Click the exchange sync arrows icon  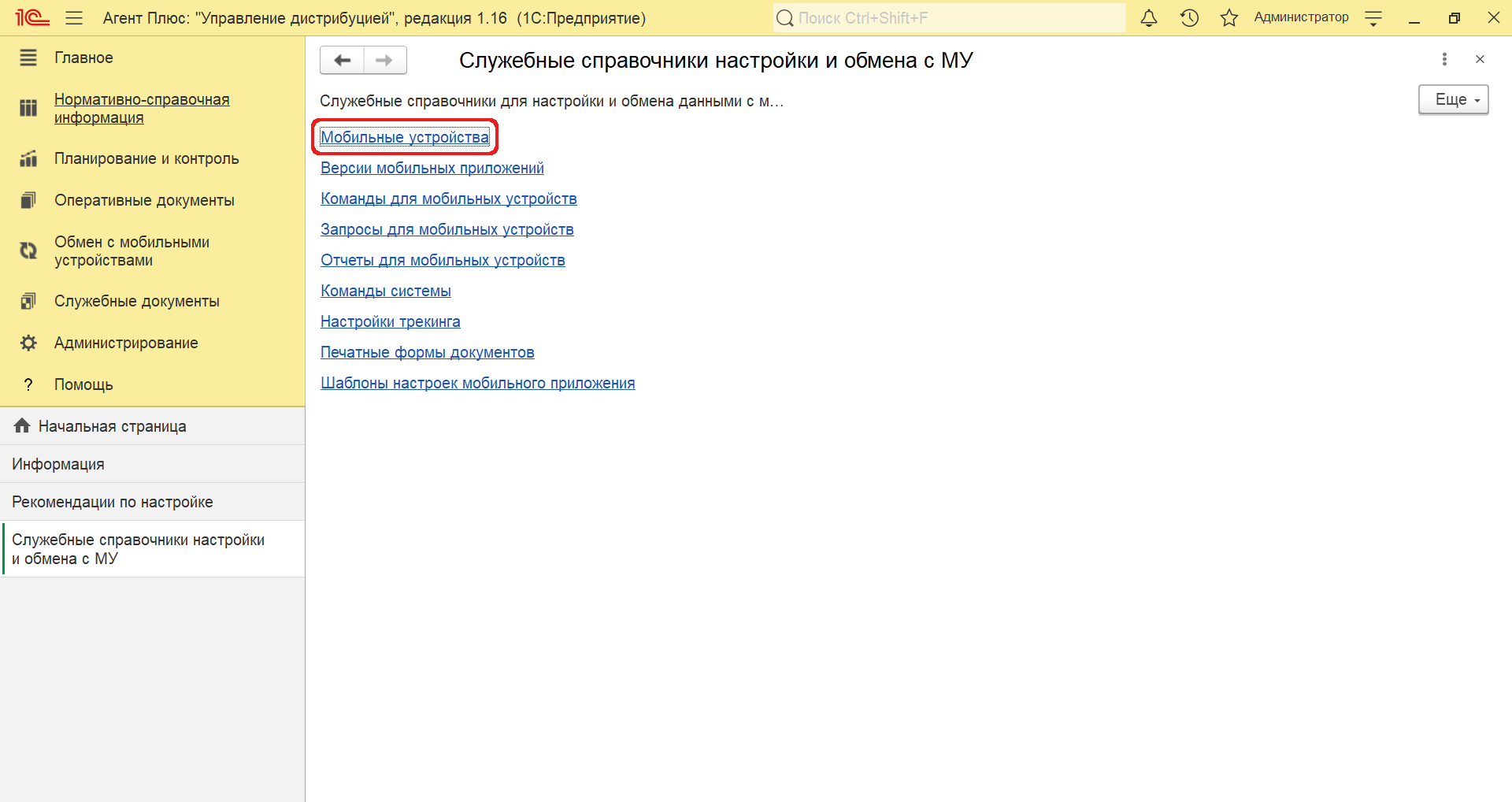[x=28, y=251]
